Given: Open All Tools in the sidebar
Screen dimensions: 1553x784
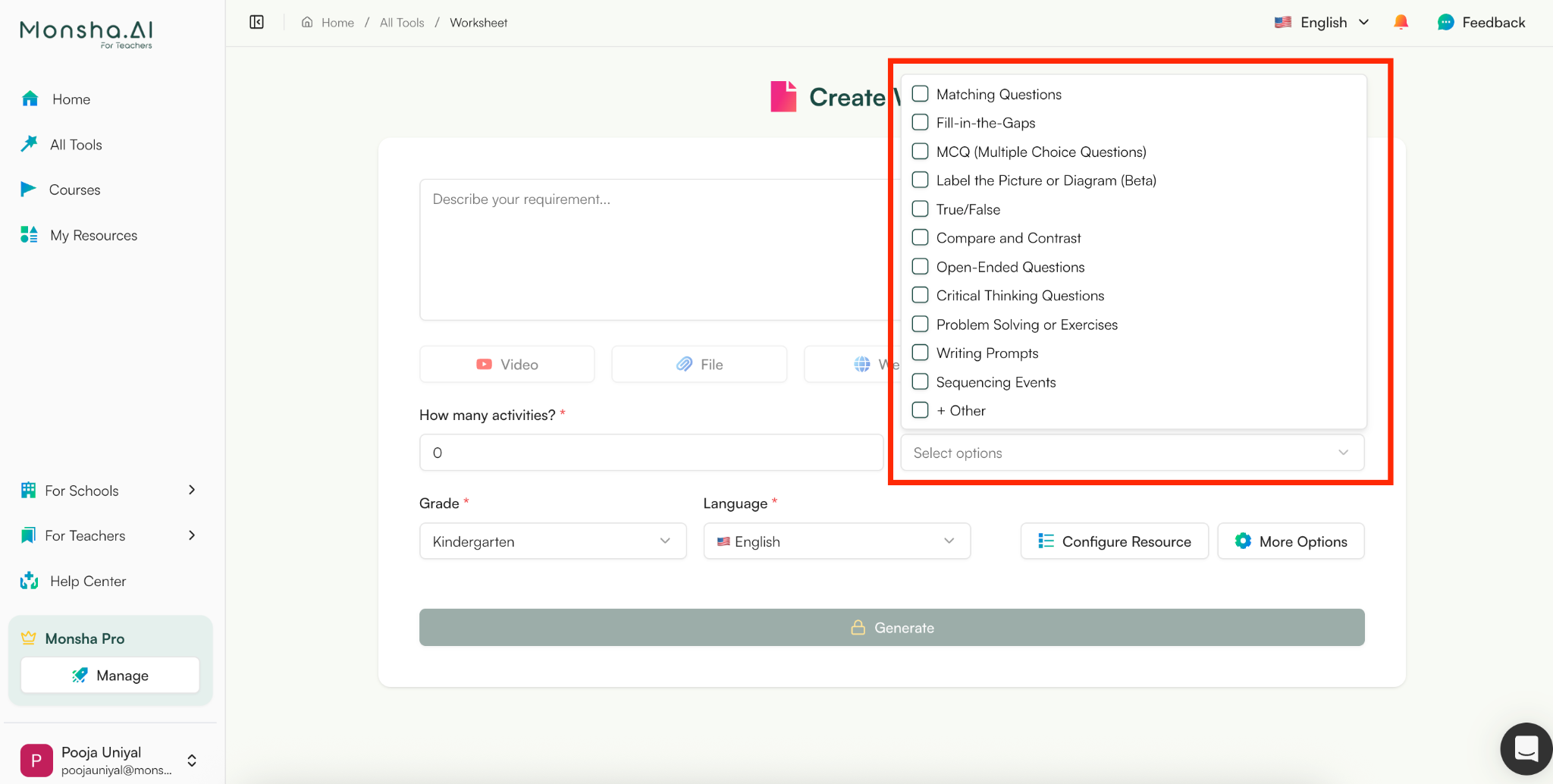Looking at the screenshot, I should 76,145.
